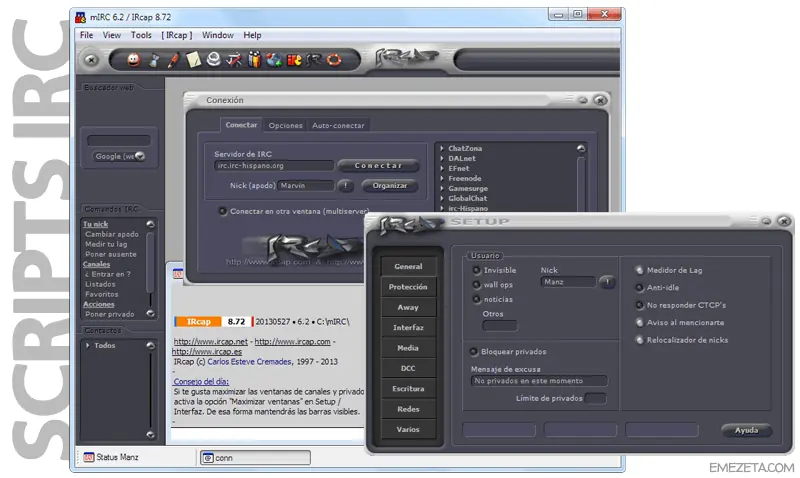The image size is (800, 478).
Task: Click the ! button beside nick Marvin
Action: pyautogui.click(x=345, y=186)
